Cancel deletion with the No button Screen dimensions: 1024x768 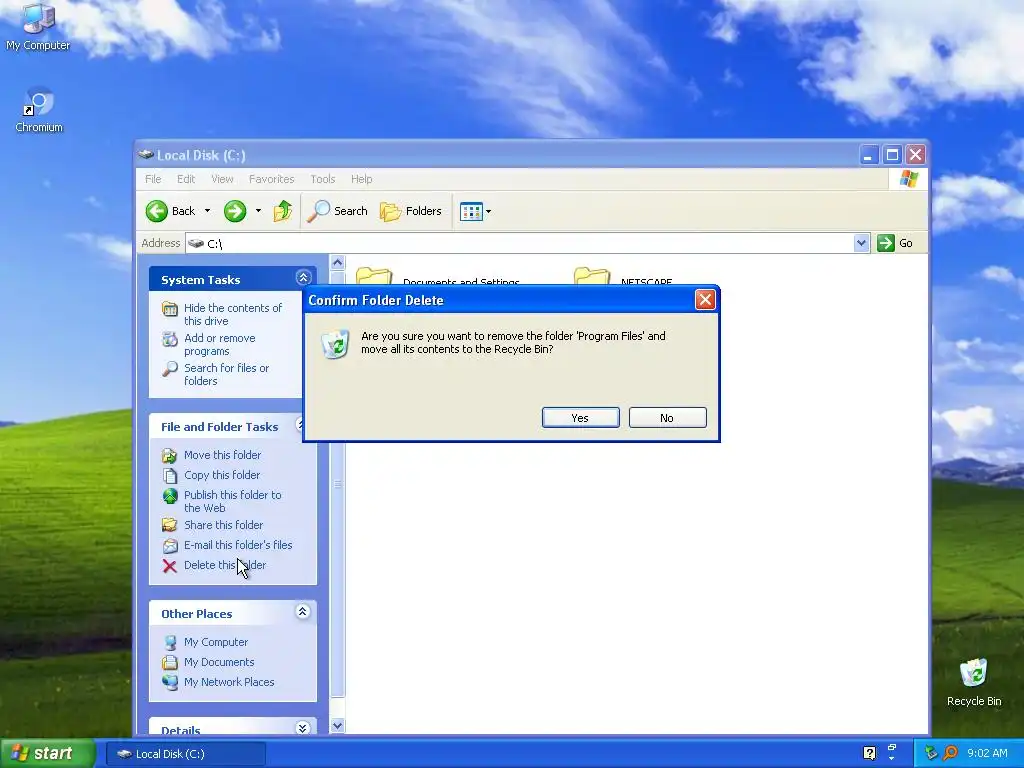[x=667, y=418]
